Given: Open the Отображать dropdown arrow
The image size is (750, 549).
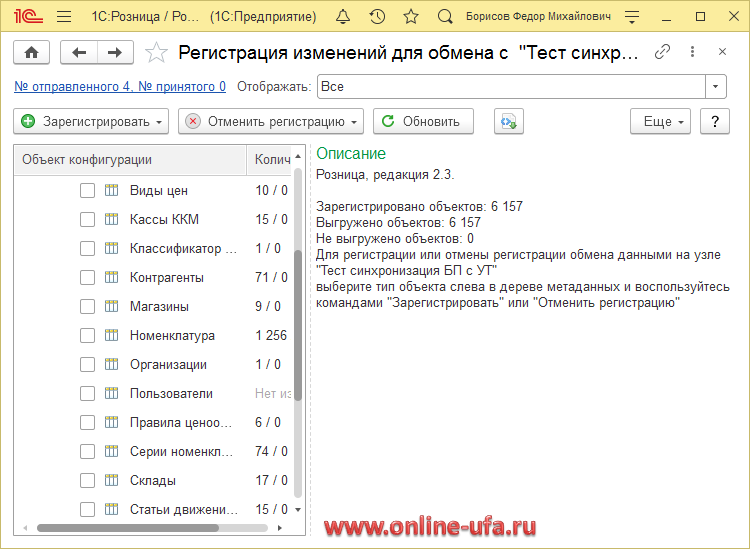Looking at the screenshot, I should [x=716, y=87].
